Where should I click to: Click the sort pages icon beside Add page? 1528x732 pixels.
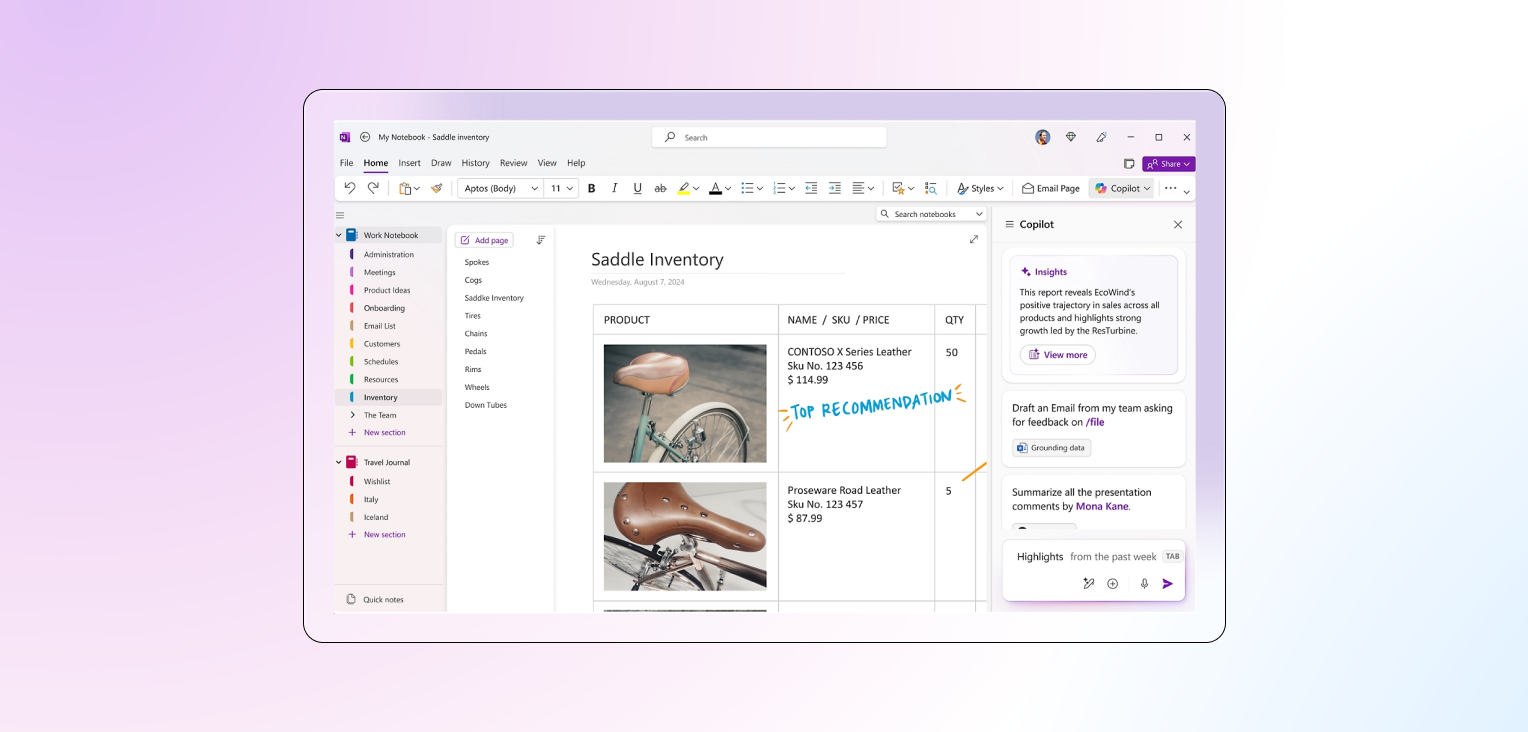click(541, 240)
